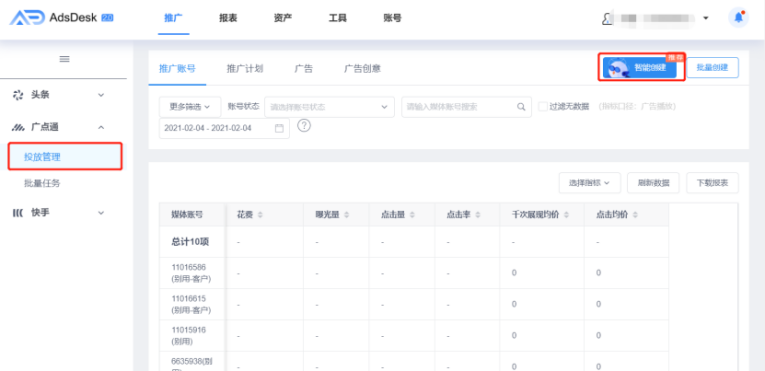Open the date picker calendar icon

point(279,128)
